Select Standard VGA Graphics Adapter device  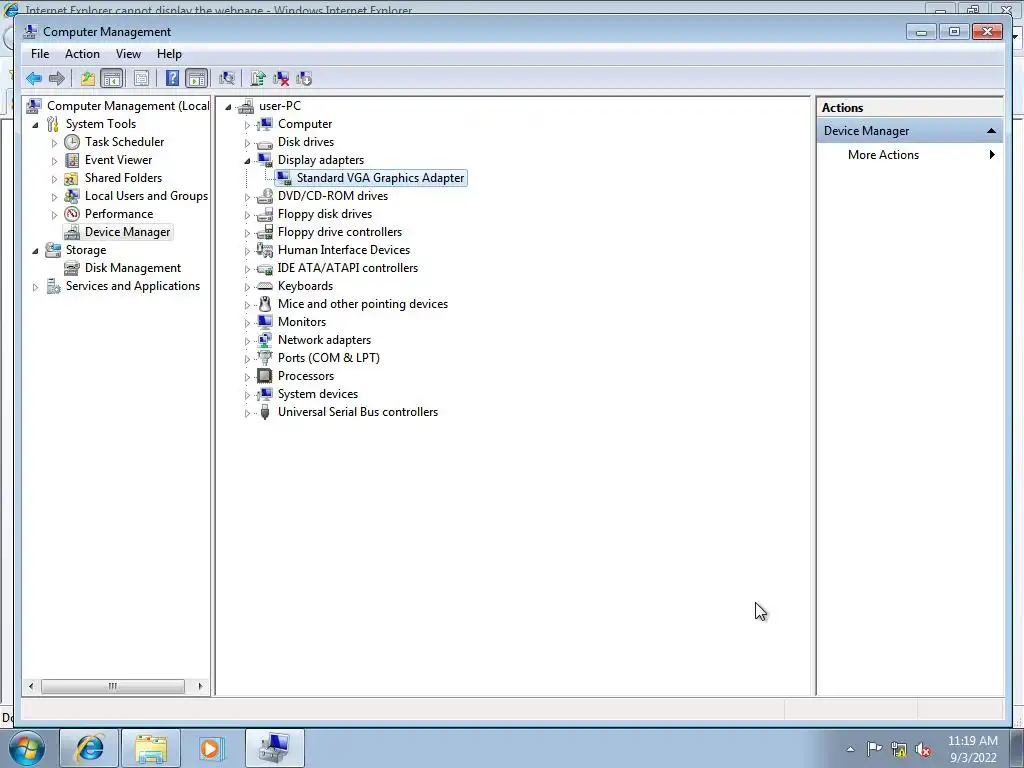click(380, 178)
